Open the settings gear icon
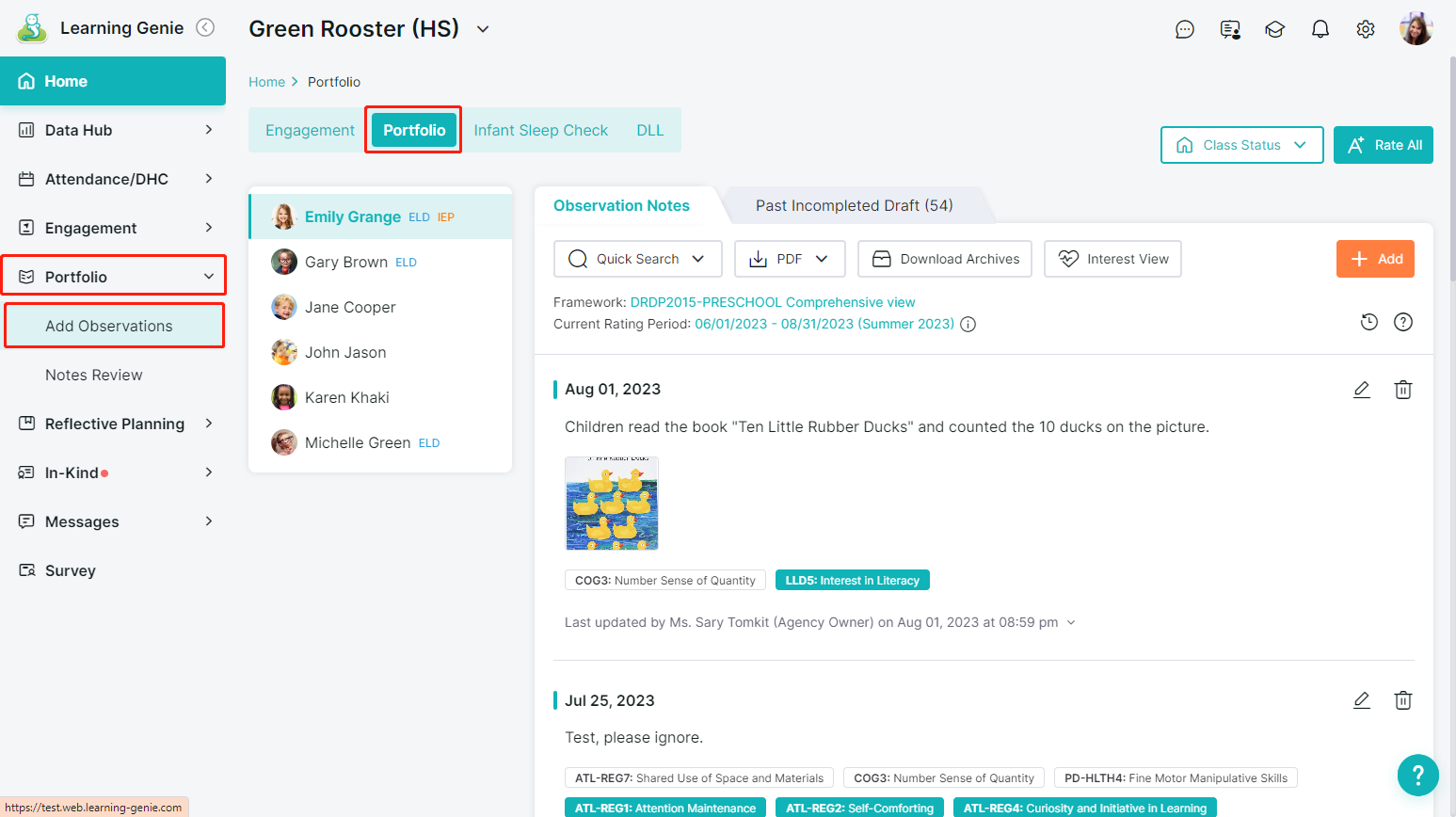The width and height of the screenshot is (1456, 817). click(x=1365, y=29)
